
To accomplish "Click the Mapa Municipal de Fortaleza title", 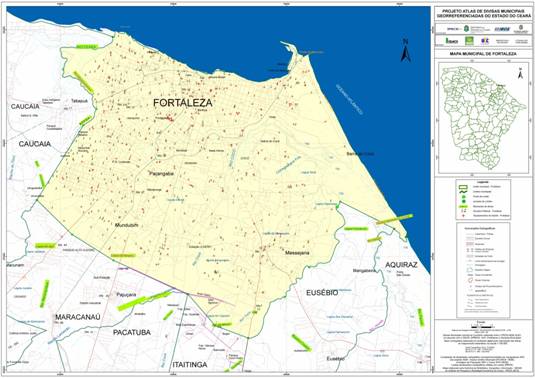I will [x=483, y=54].
